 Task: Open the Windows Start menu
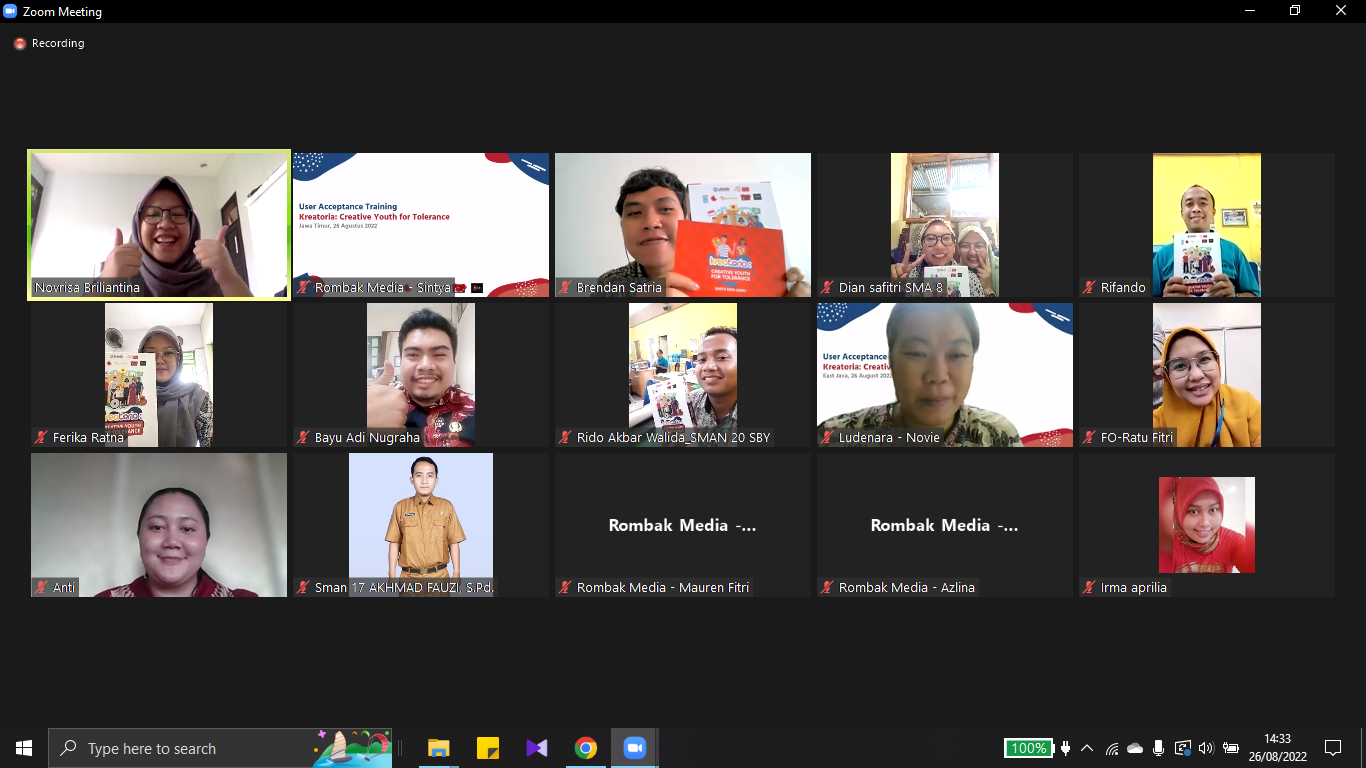click(x=24, y=748)
